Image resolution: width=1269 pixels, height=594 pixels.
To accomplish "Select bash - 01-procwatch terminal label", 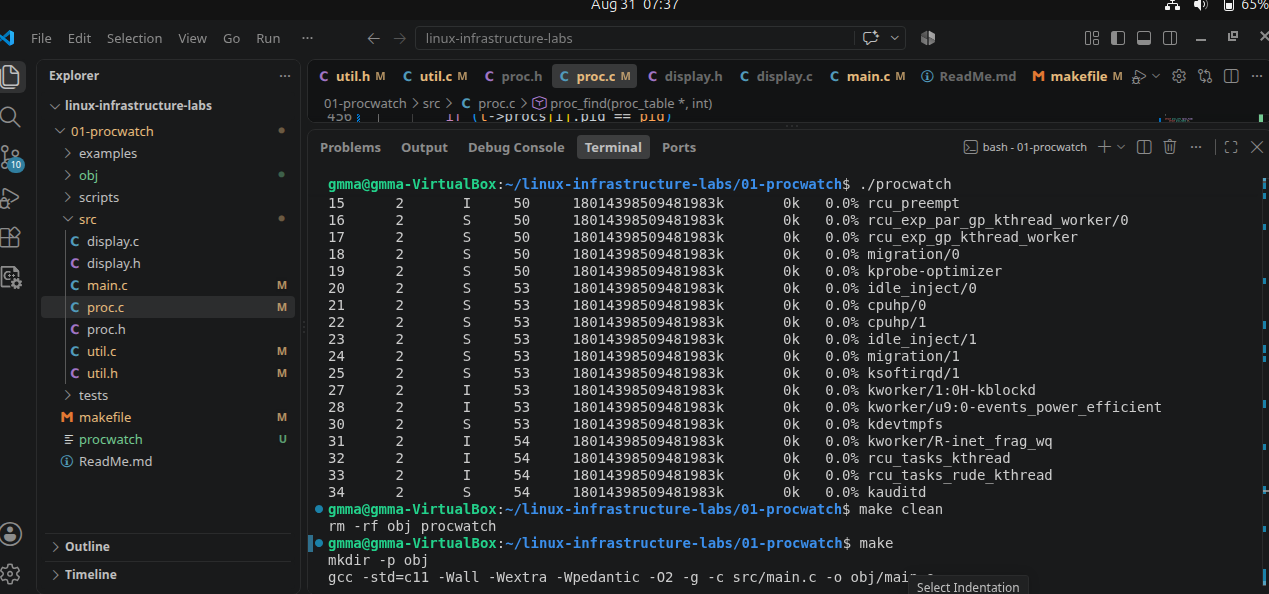I will click(1025, 147).
